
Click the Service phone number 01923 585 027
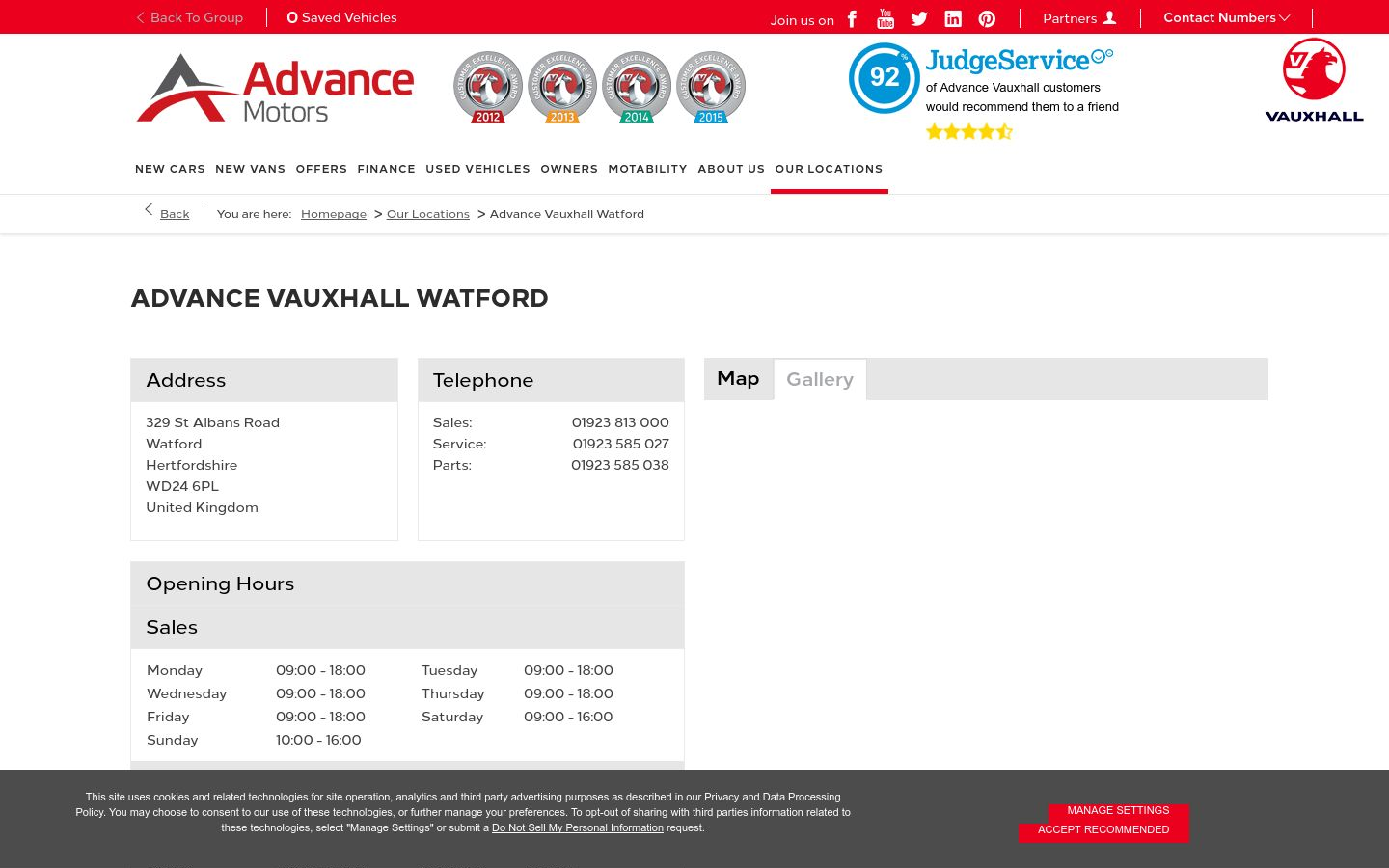click(620, 444)
